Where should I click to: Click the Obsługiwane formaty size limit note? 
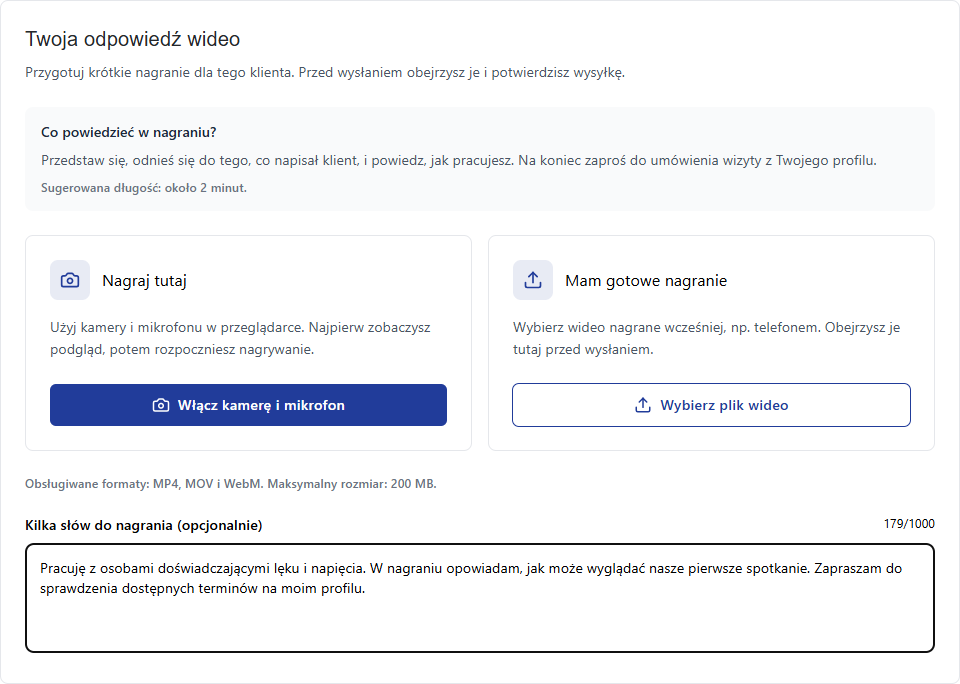click(x=231, y=484)
